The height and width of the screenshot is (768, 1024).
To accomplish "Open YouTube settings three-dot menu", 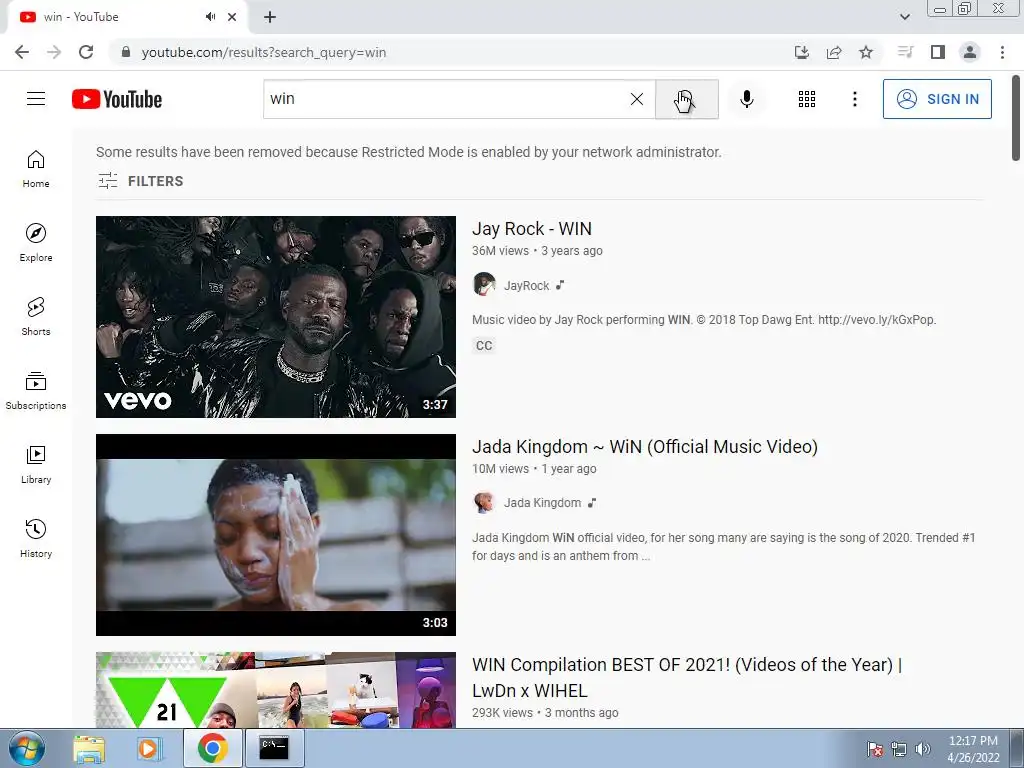I will tap(854, 99).
